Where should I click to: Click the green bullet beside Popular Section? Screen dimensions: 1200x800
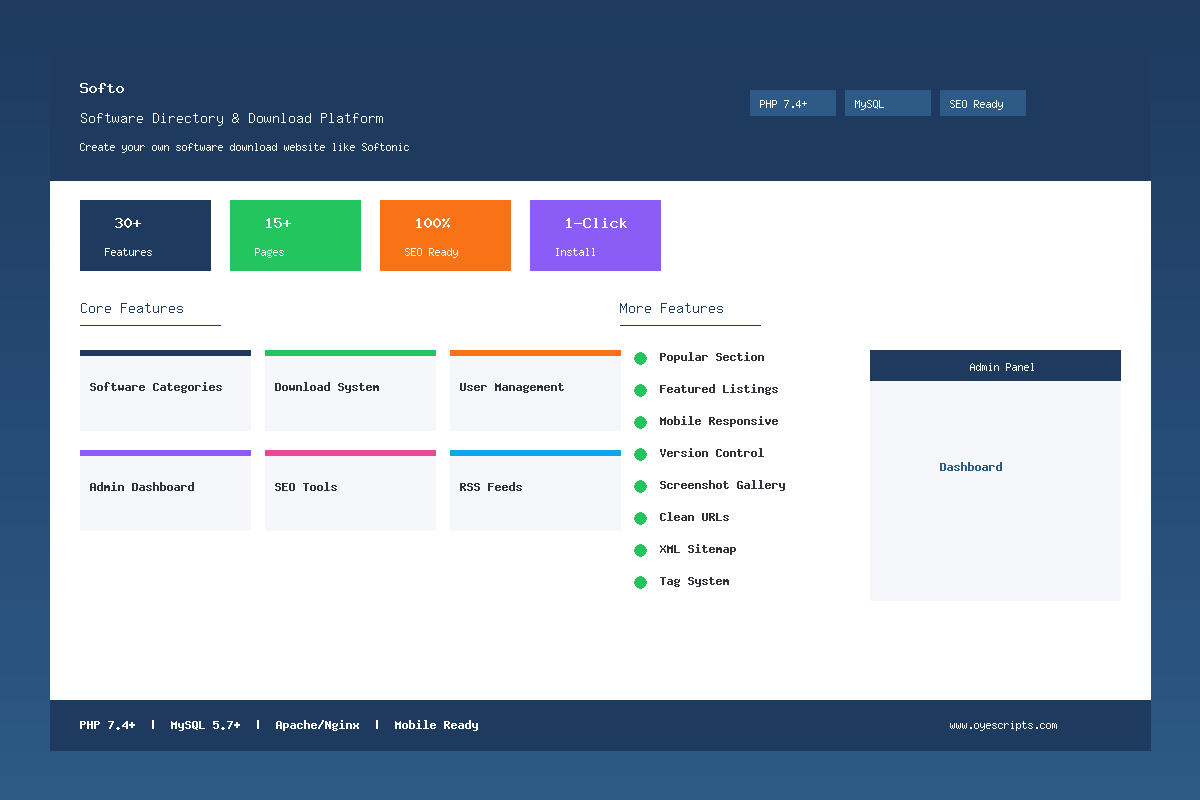[640, 358]
